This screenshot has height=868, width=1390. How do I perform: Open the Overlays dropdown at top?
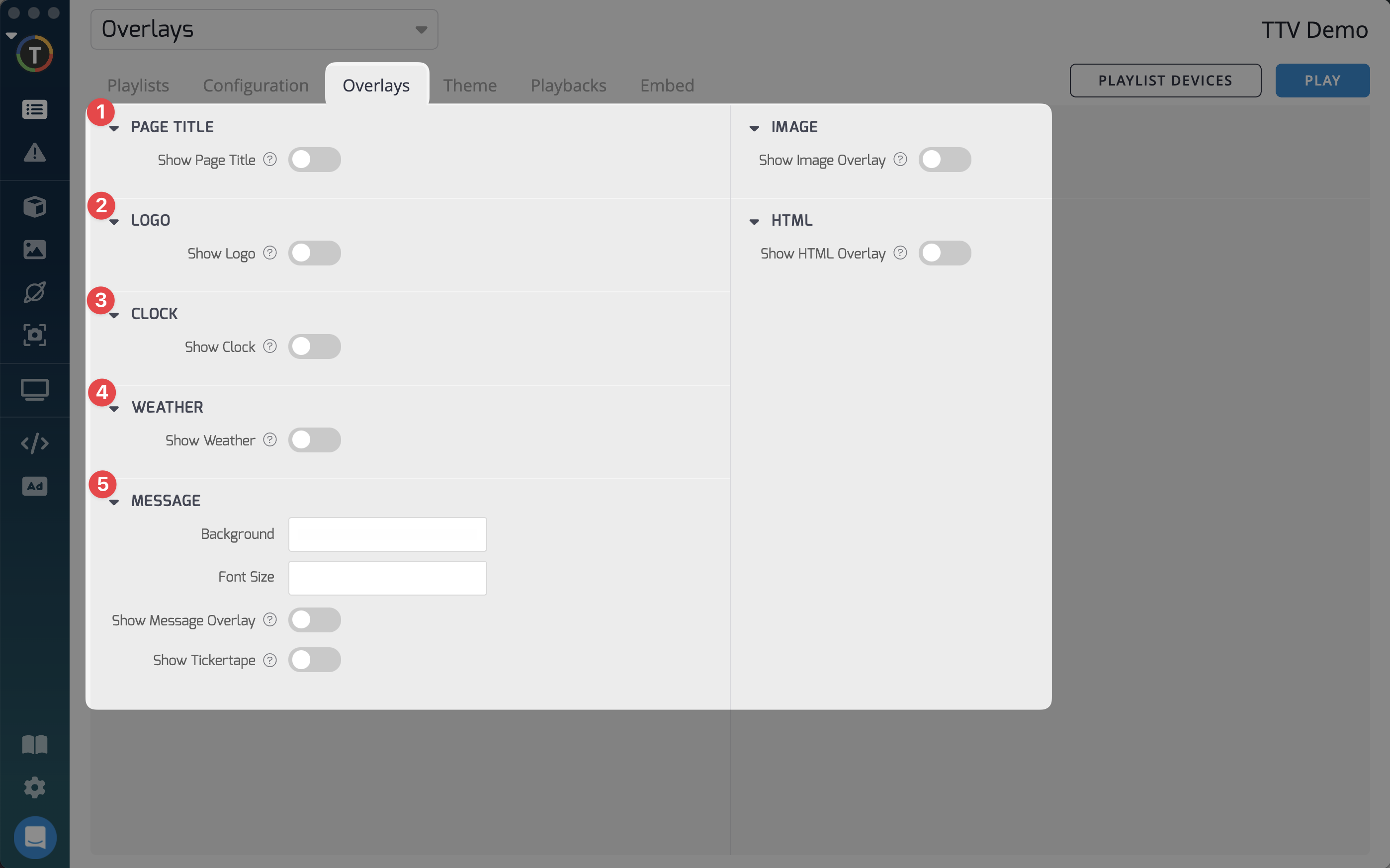point(264,29)
